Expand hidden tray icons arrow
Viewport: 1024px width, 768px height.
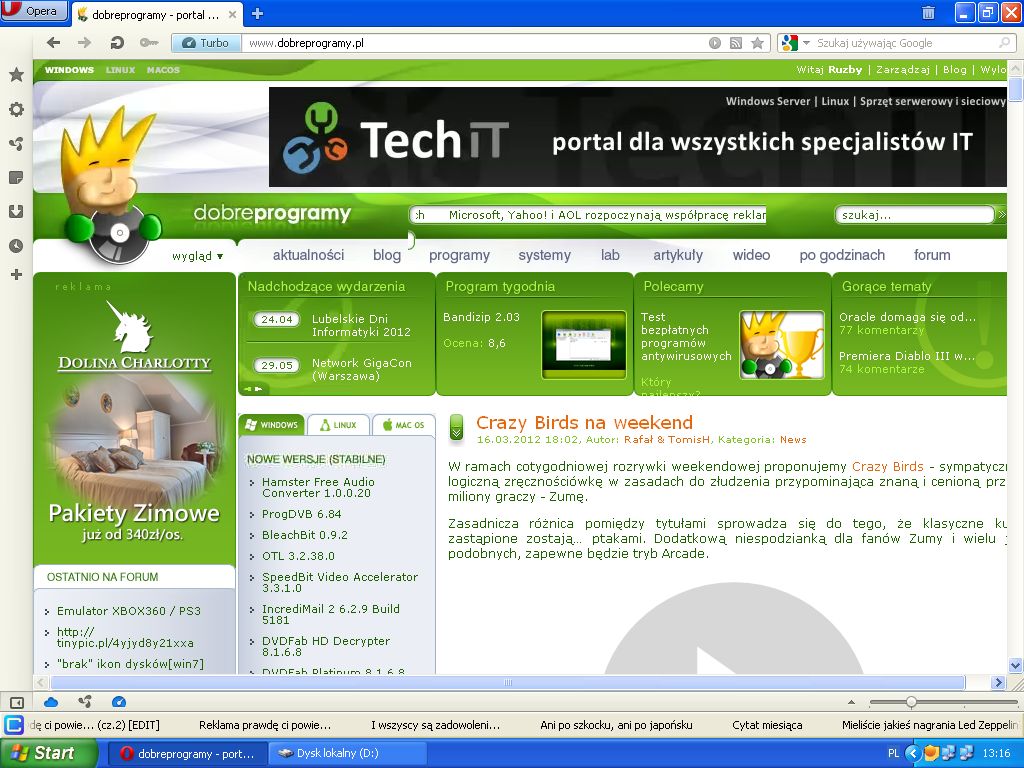click(912, 754)
